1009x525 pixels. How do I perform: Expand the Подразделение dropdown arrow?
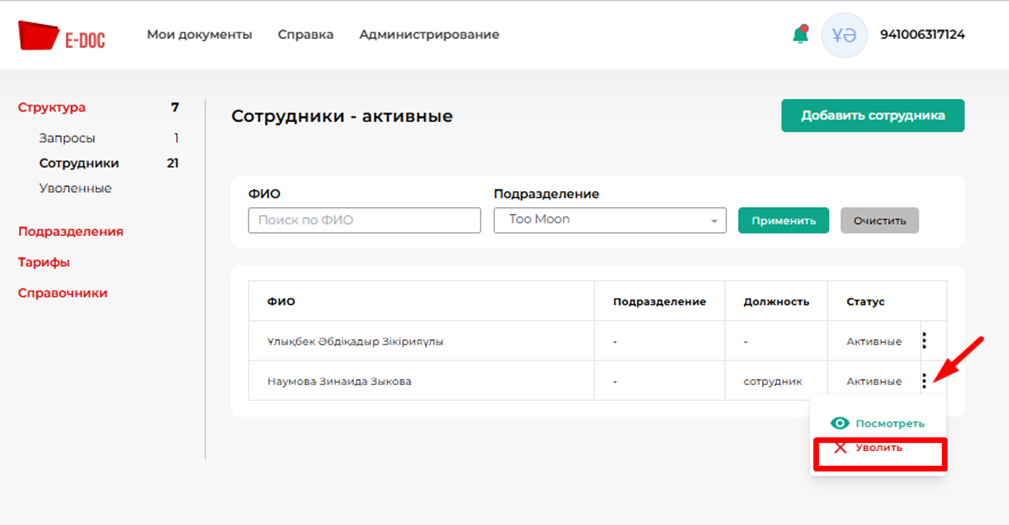(x=714, y=221)
